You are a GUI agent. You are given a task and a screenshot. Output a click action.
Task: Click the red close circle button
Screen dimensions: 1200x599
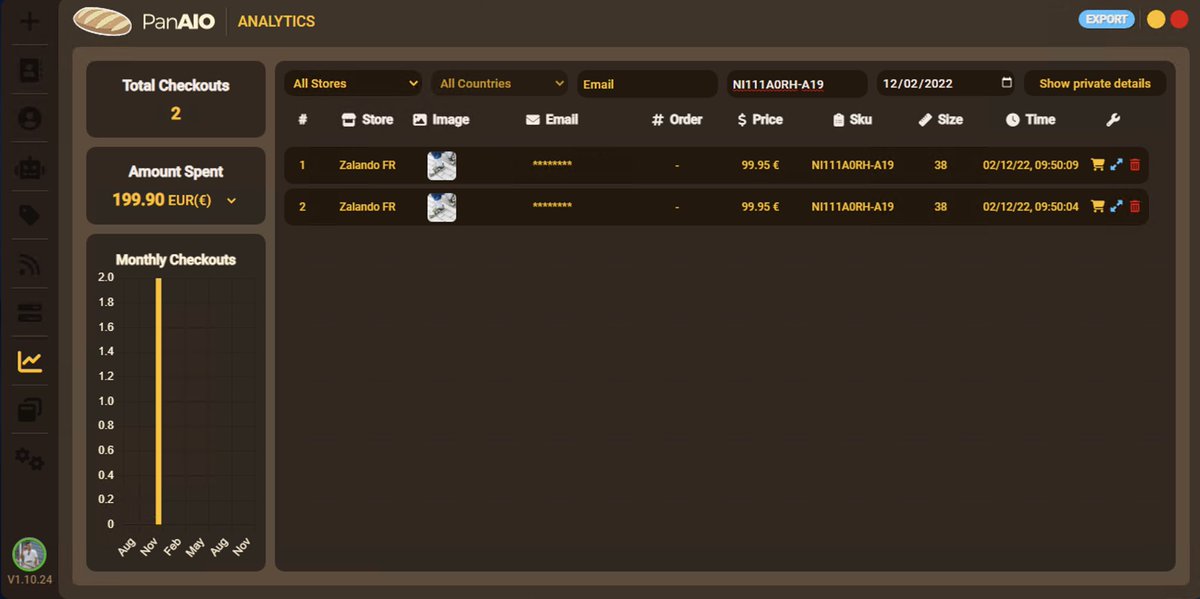[x=1179, y=19]
